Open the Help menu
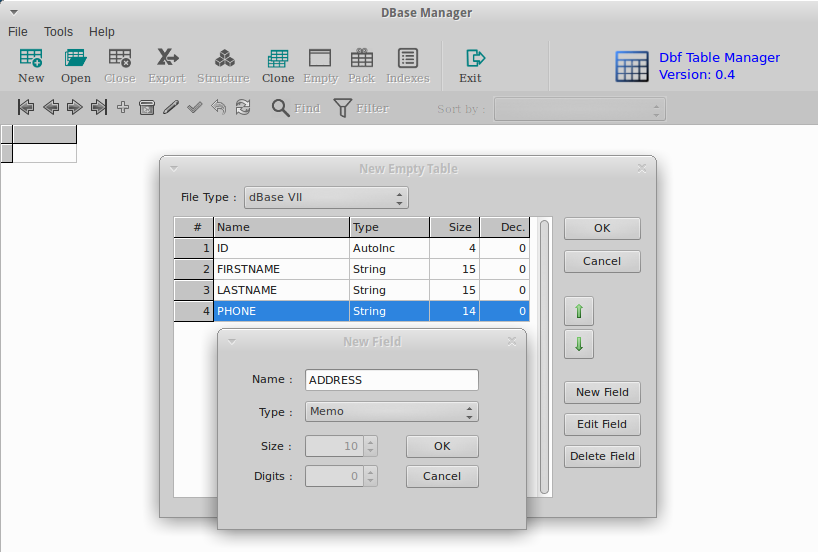The image size is (818, 552). point(102,32)
